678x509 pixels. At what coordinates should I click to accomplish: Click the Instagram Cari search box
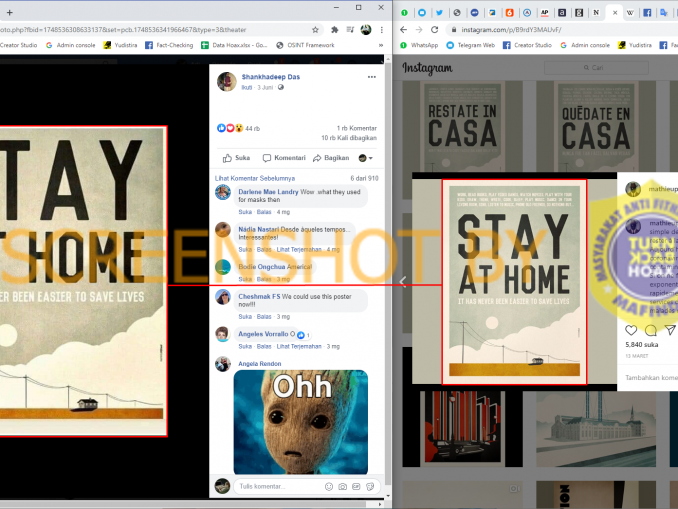point(596,68)
